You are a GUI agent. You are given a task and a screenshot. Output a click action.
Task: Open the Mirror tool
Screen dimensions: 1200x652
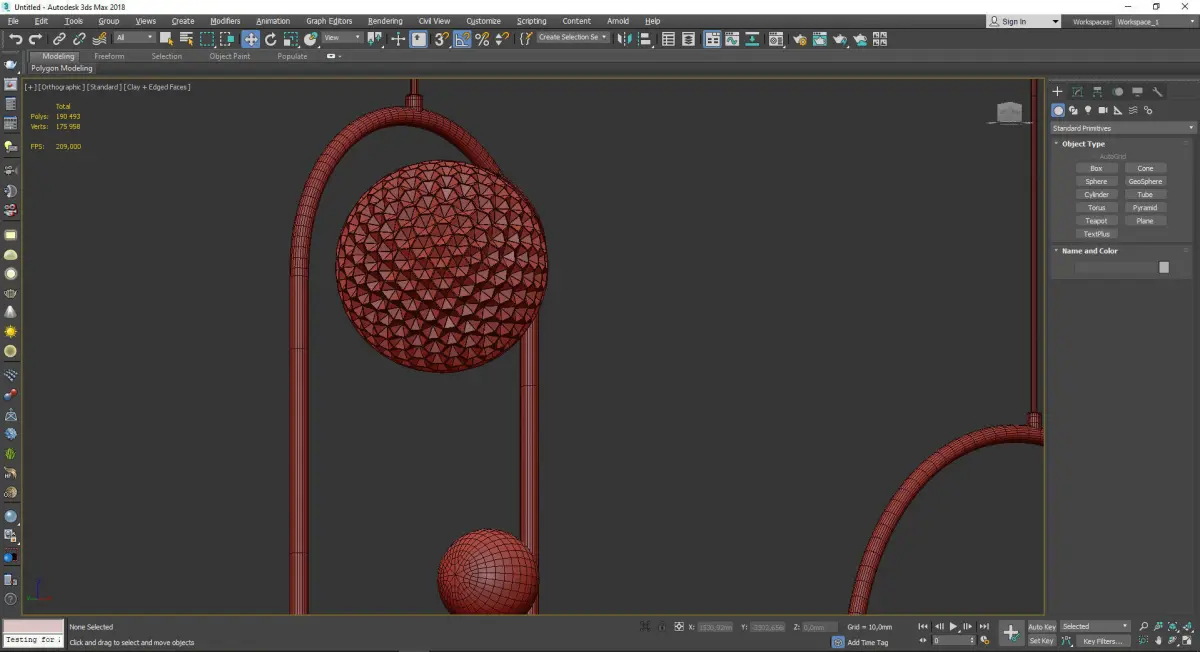[x=626, y=39]
